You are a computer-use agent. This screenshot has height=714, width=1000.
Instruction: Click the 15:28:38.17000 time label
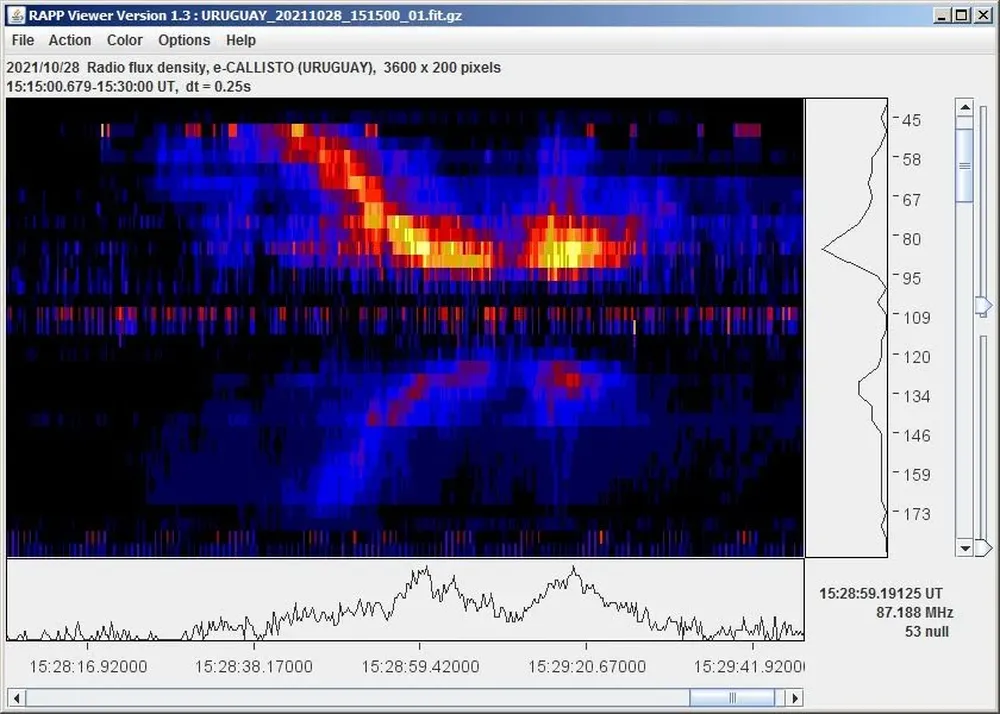pos(254,667)
